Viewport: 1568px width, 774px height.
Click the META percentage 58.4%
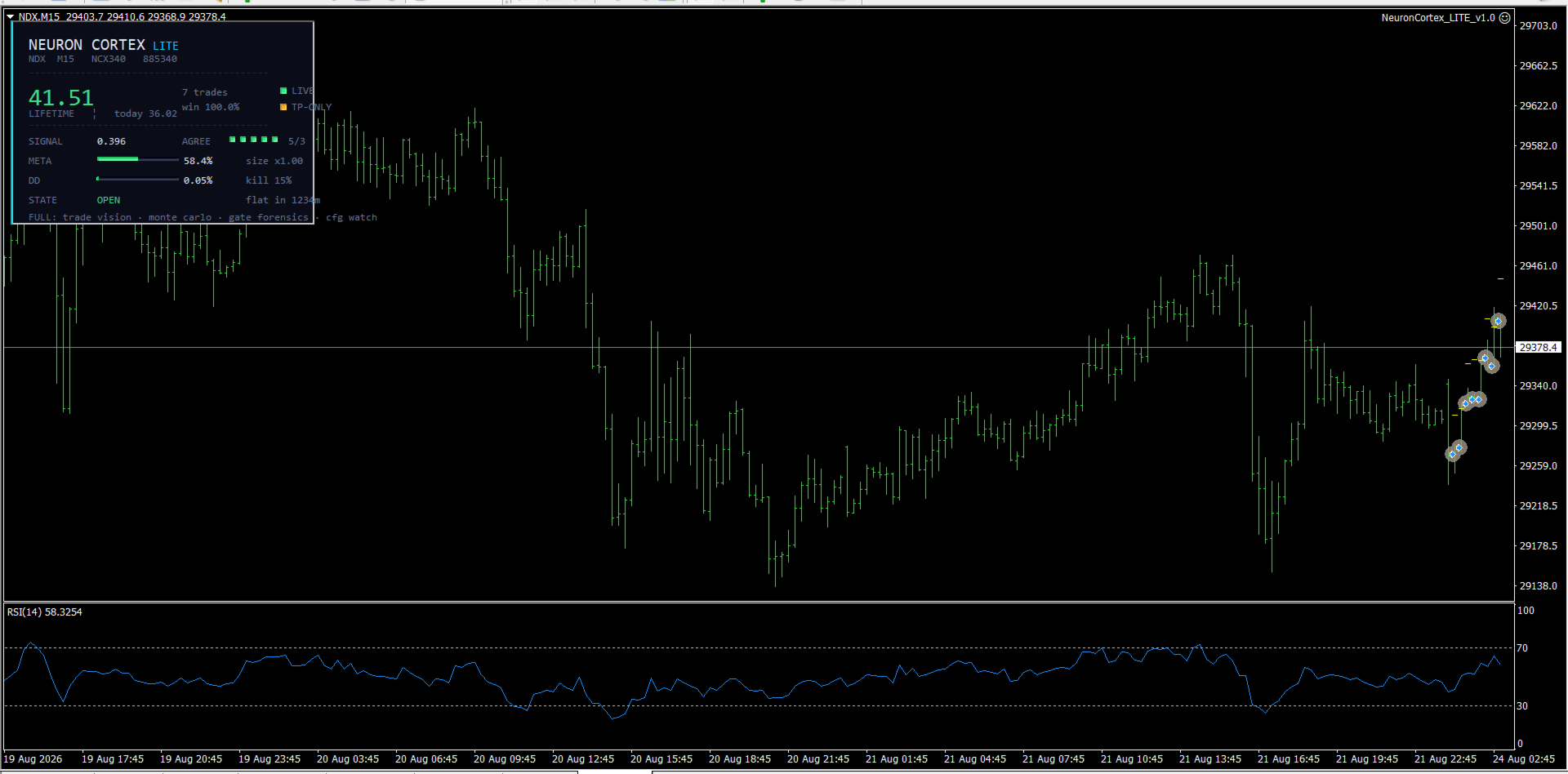click(x=198, y=161)
